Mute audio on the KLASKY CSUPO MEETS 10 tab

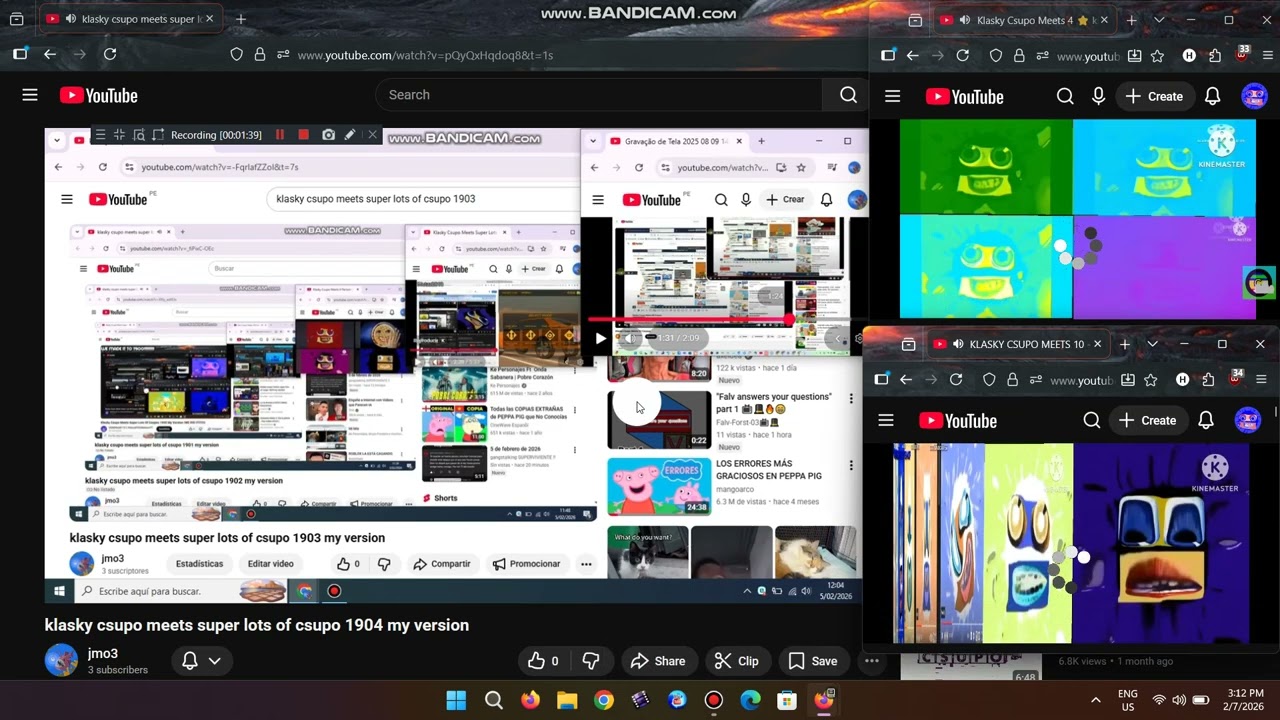[957, 344]
